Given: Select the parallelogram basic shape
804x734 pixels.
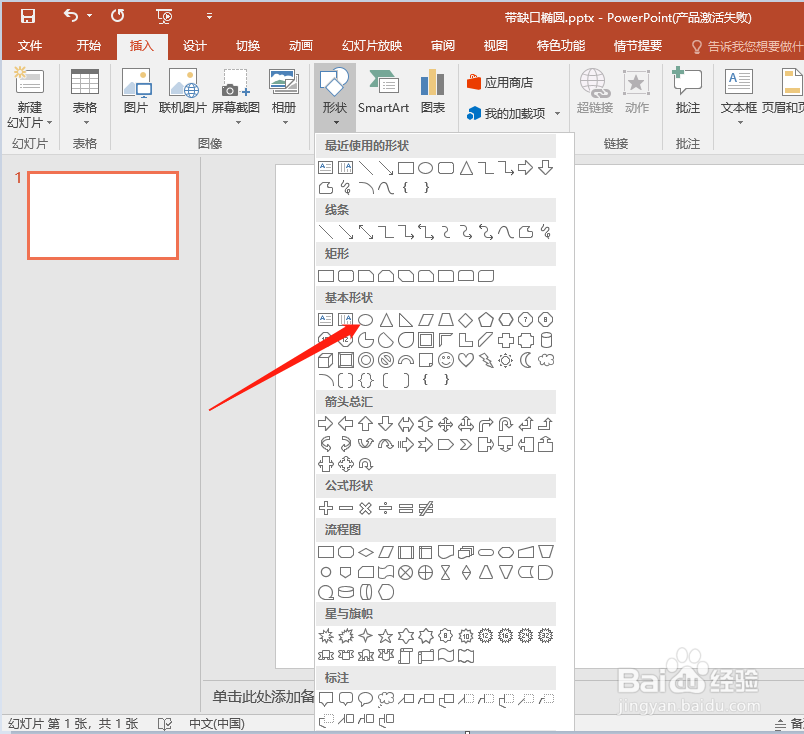Looking at the screenshot, I should tap(426, 320).
